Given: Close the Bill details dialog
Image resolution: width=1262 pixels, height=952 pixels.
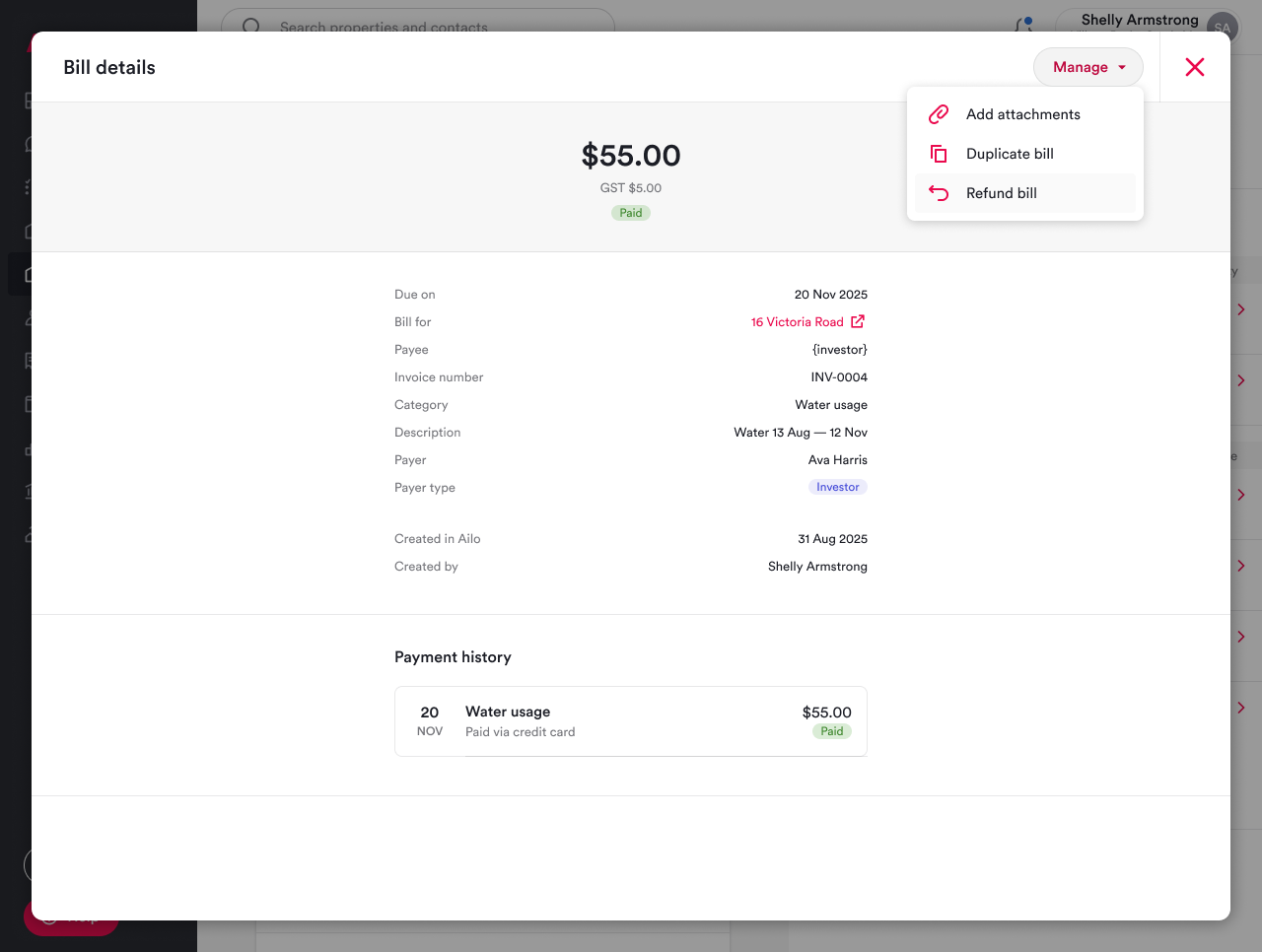Looking at the screenshot, I should tap(1195, 67).
